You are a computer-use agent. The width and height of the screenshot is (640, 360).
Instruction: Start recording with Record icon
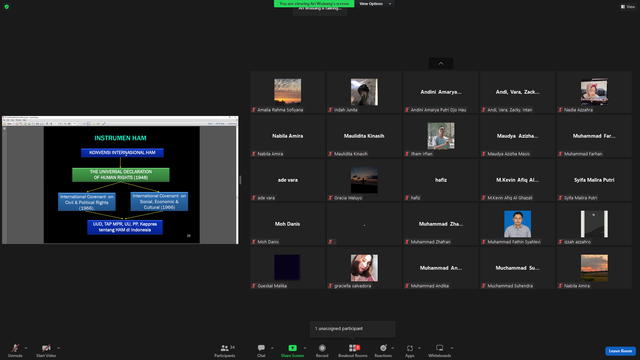click(322, 348)
